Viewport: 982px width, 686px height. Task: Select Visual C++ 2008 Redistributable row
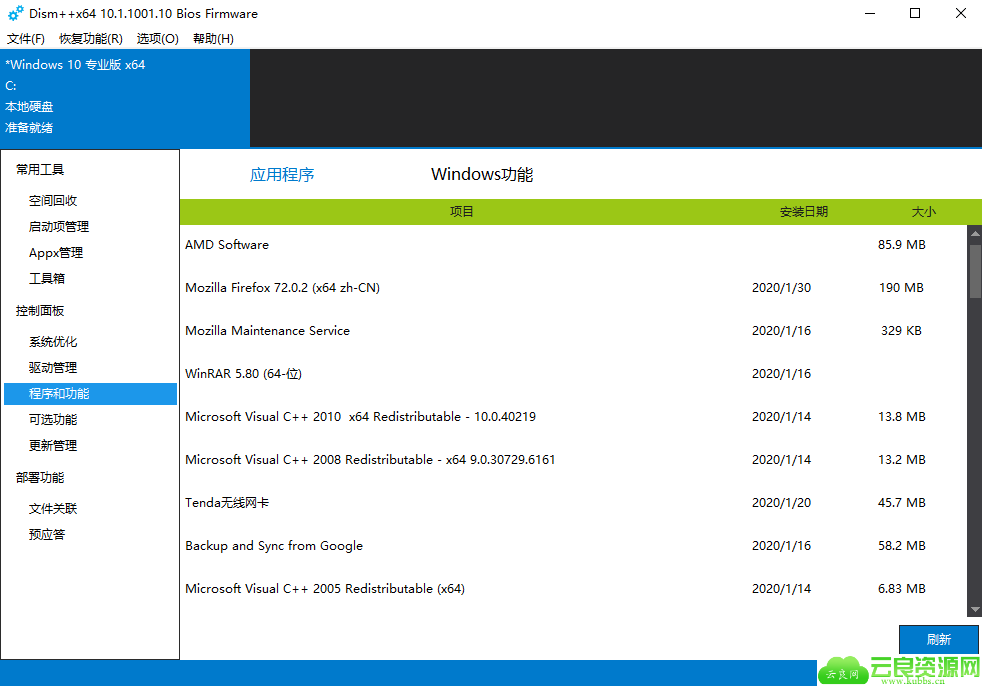tap(573, 460)
